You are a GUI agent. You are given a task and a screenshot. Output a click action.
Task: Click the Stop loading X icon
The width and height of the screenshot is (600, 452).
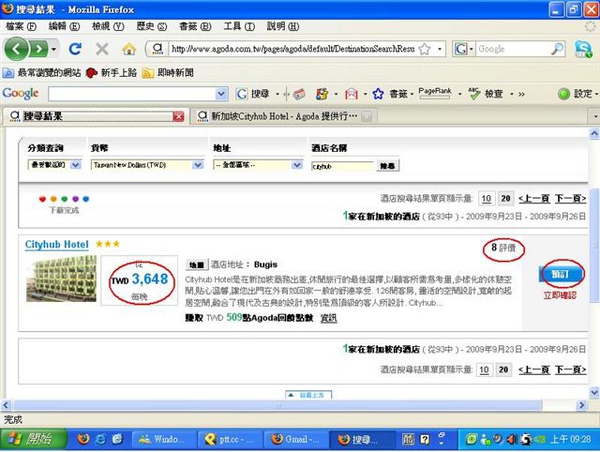click(x=102, y=49)
